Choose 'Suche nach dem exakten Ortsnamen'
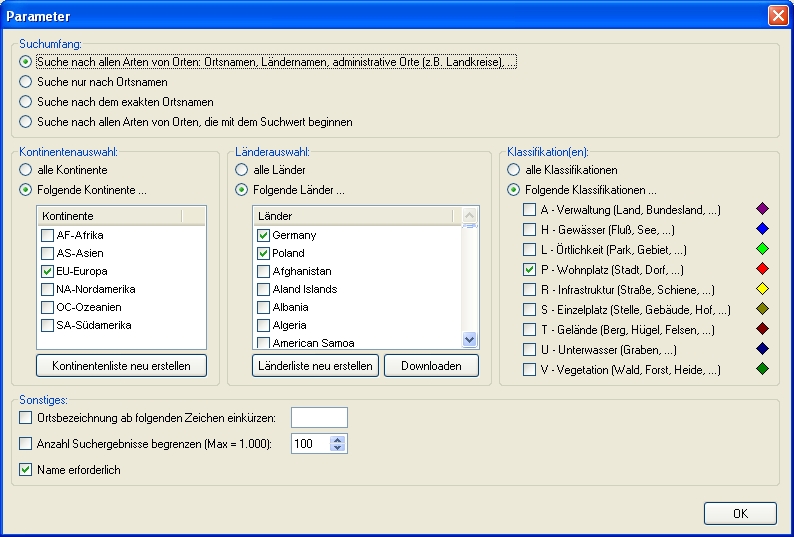This screenshot has height=537, width=794. pyautogui.click(x=25, y=102)
